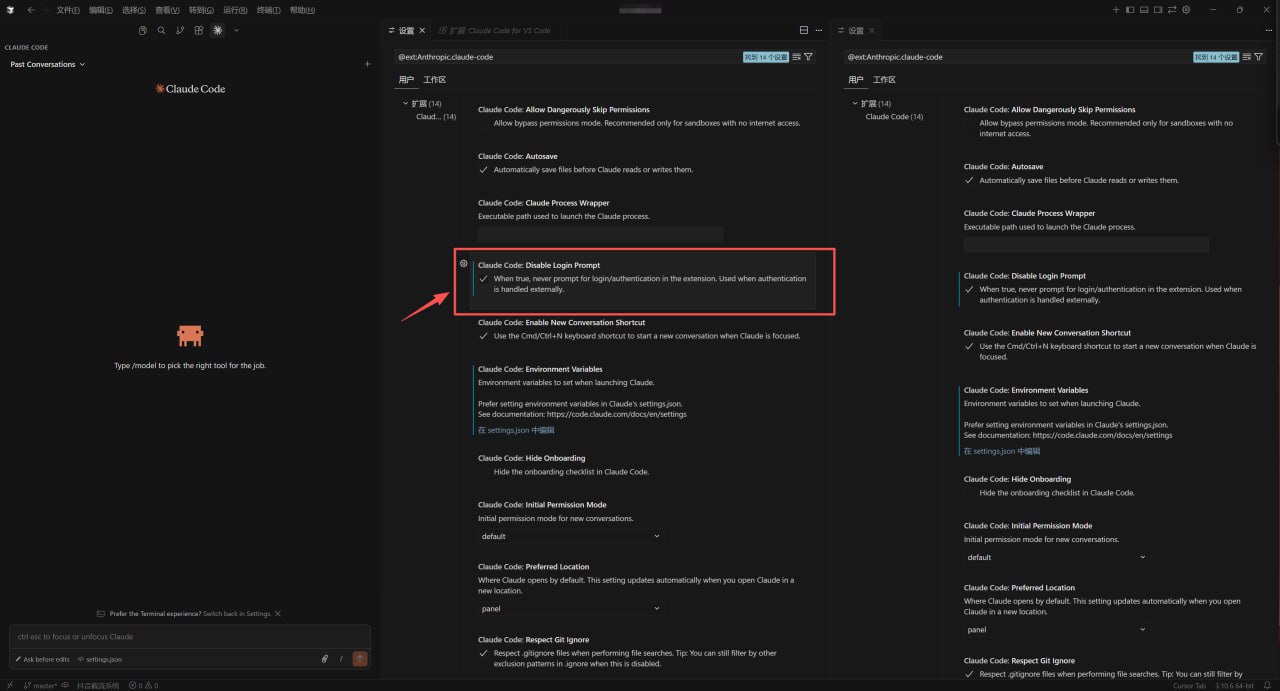Open 在 settings.json 中编辑 link in right pane
Screen dimensions: 1280x691
pos(1002,451)
